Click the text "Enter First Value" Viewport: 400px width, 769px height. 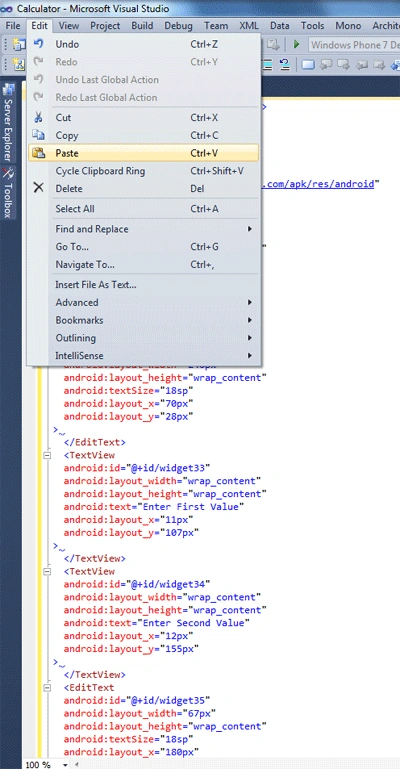(193, 506)
